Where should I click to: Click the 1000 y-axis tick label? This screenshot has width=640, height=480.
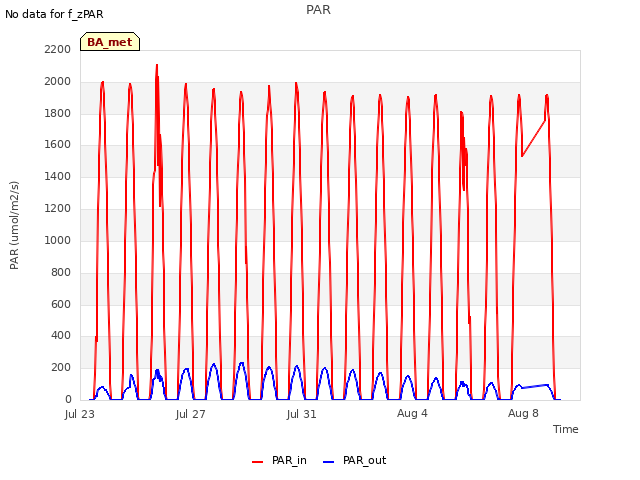(x=58, y=240)
